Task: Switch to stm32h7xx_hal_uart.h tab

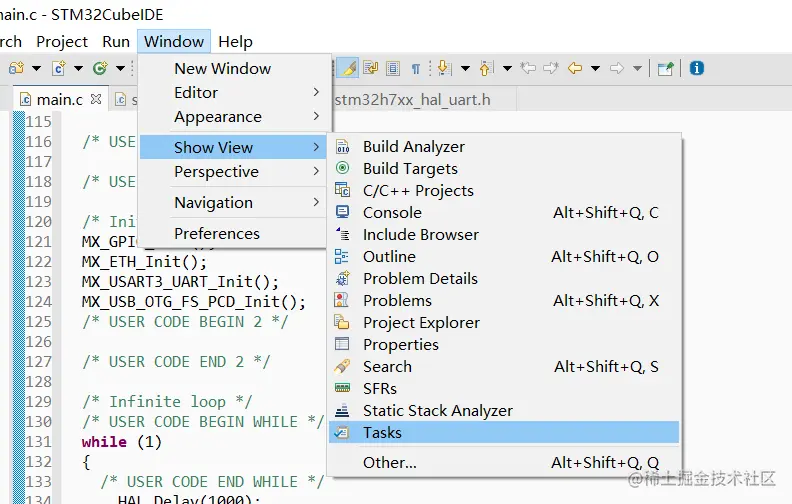Action: click(x=412, y=99)
